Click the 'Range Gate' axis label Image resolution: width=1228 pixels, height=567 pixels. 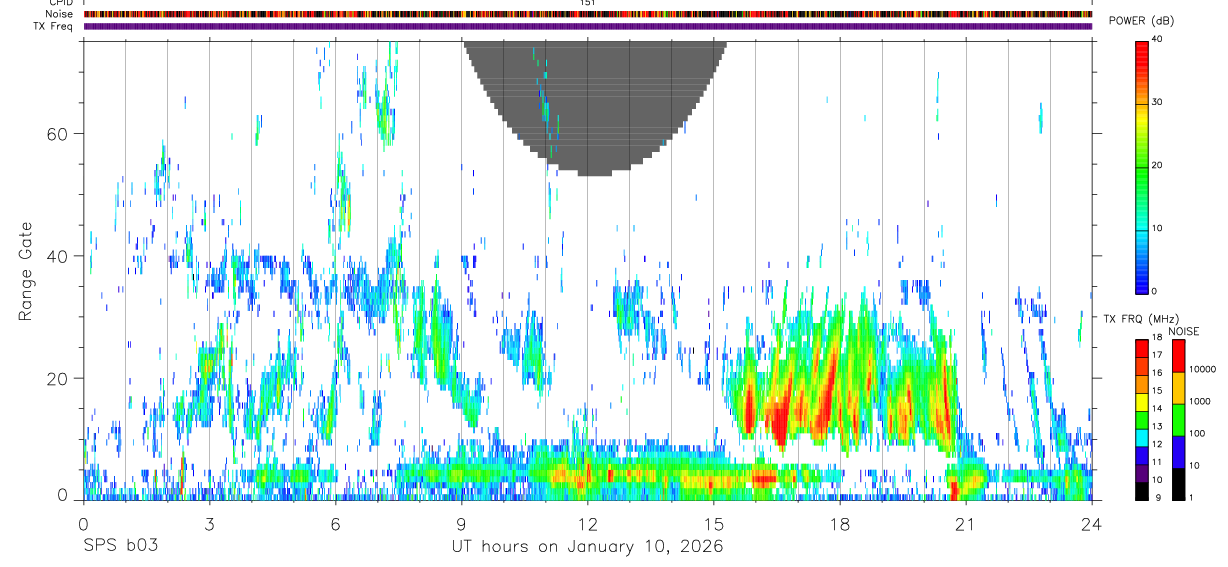(x=26, y=272)
